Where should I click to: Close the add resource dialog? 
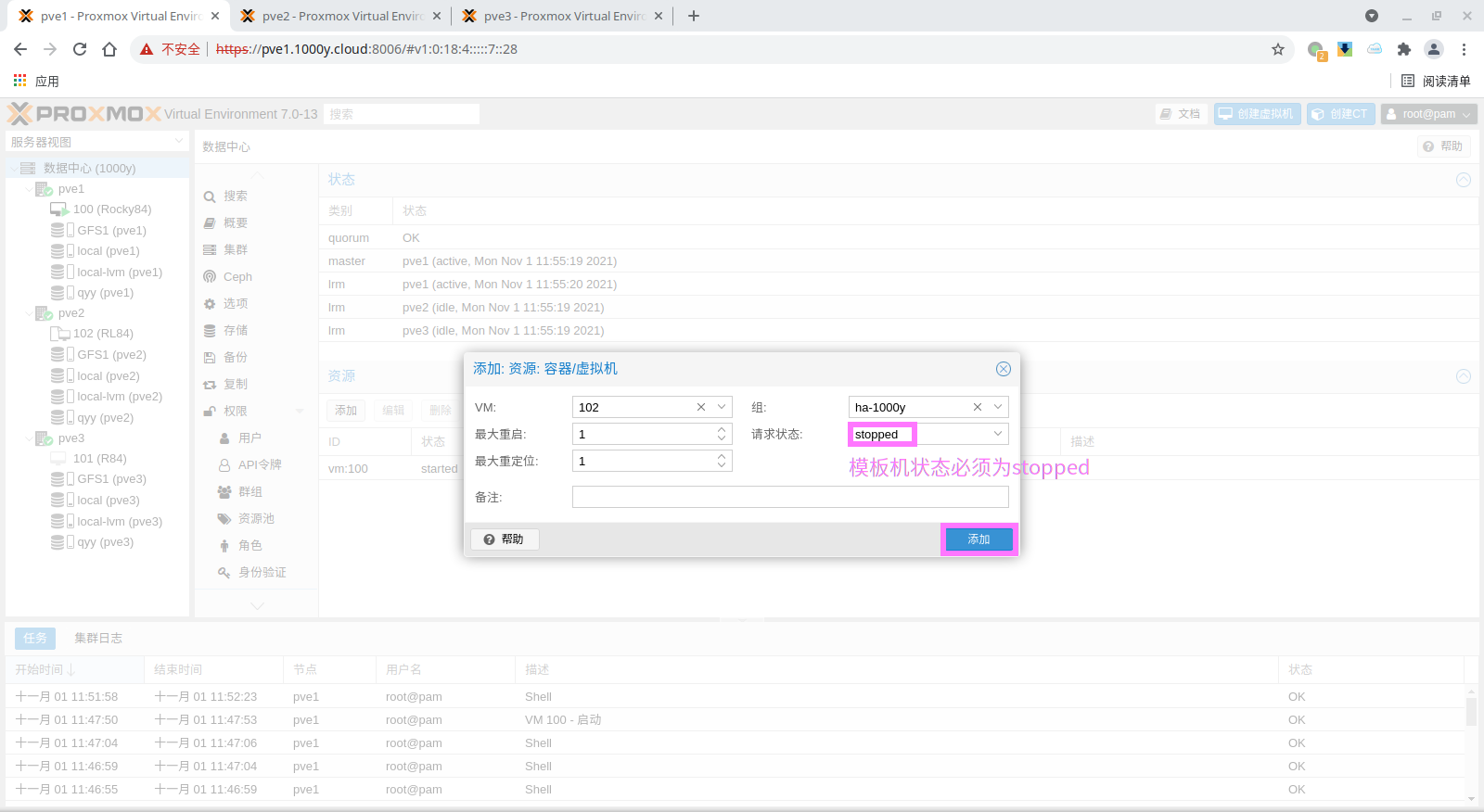pyautogui.click(x=1003, y=369)
